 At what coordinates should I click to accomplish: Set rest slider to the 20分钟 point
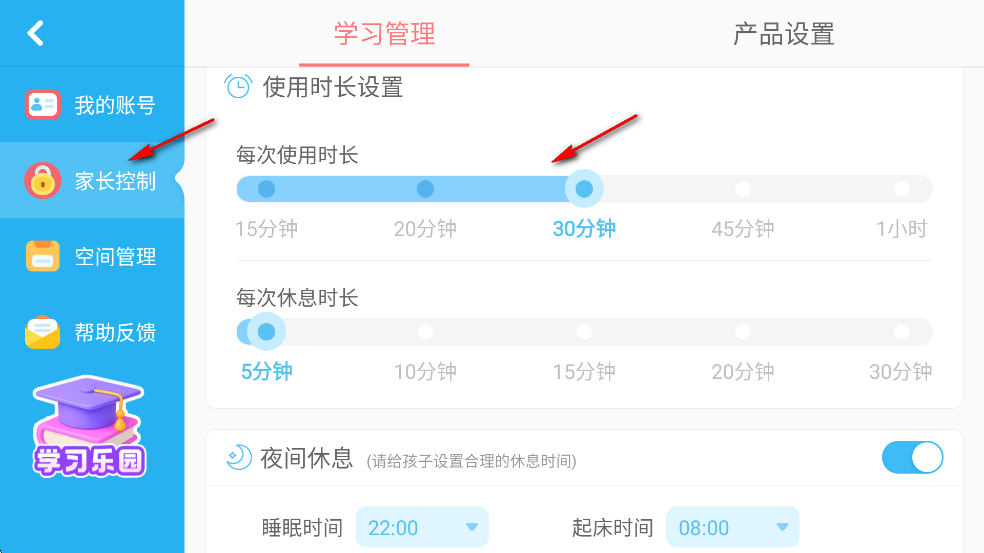coord(743,331)
